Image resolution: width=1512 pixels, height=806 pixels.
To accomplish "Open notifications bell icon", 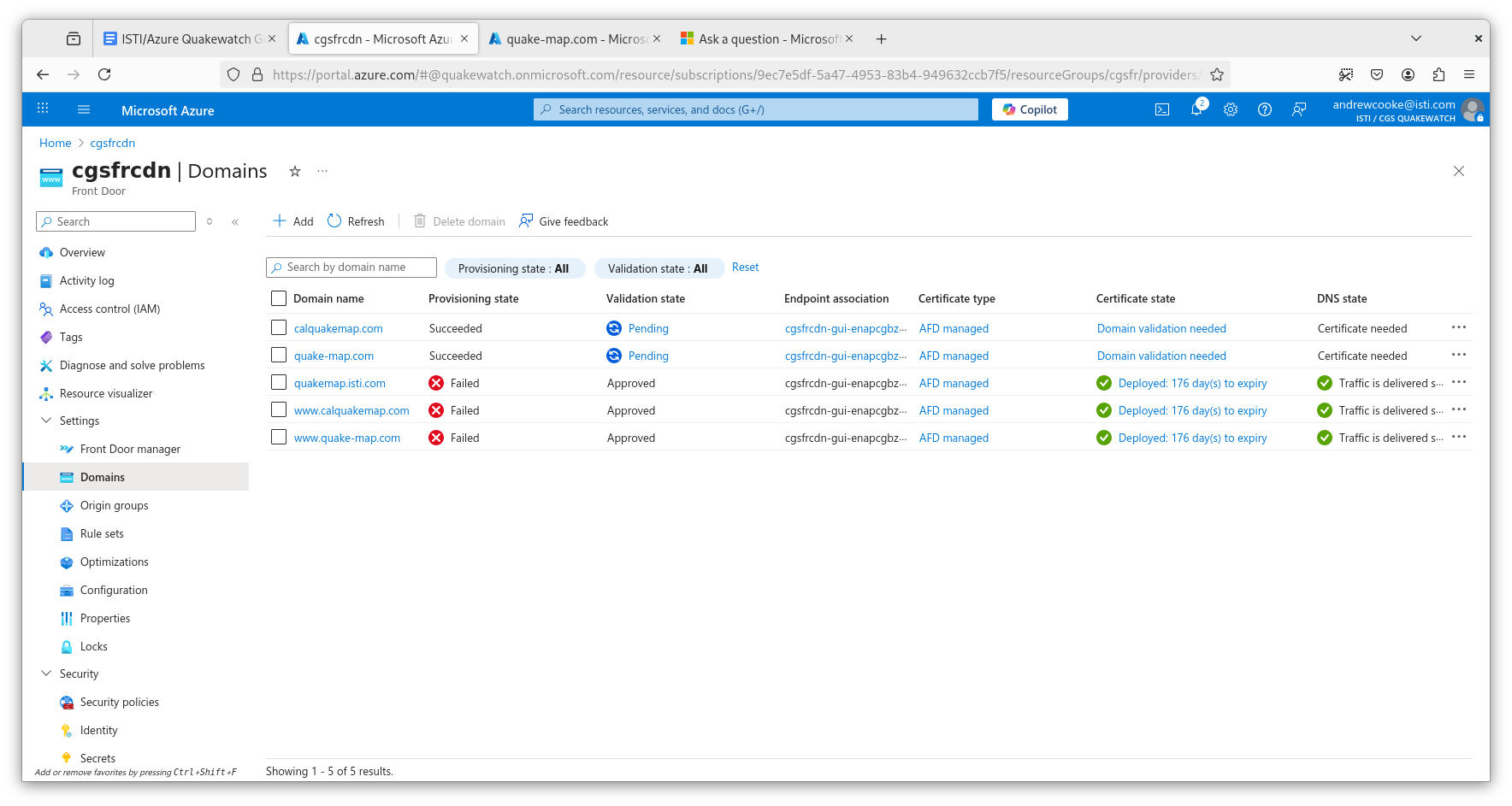I will [1196, 109].
